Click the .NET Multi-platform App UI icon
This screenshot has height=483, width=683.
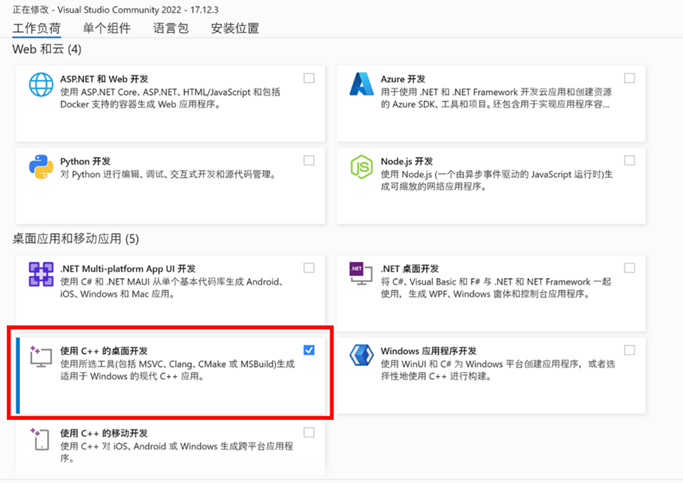click(41, 274)
